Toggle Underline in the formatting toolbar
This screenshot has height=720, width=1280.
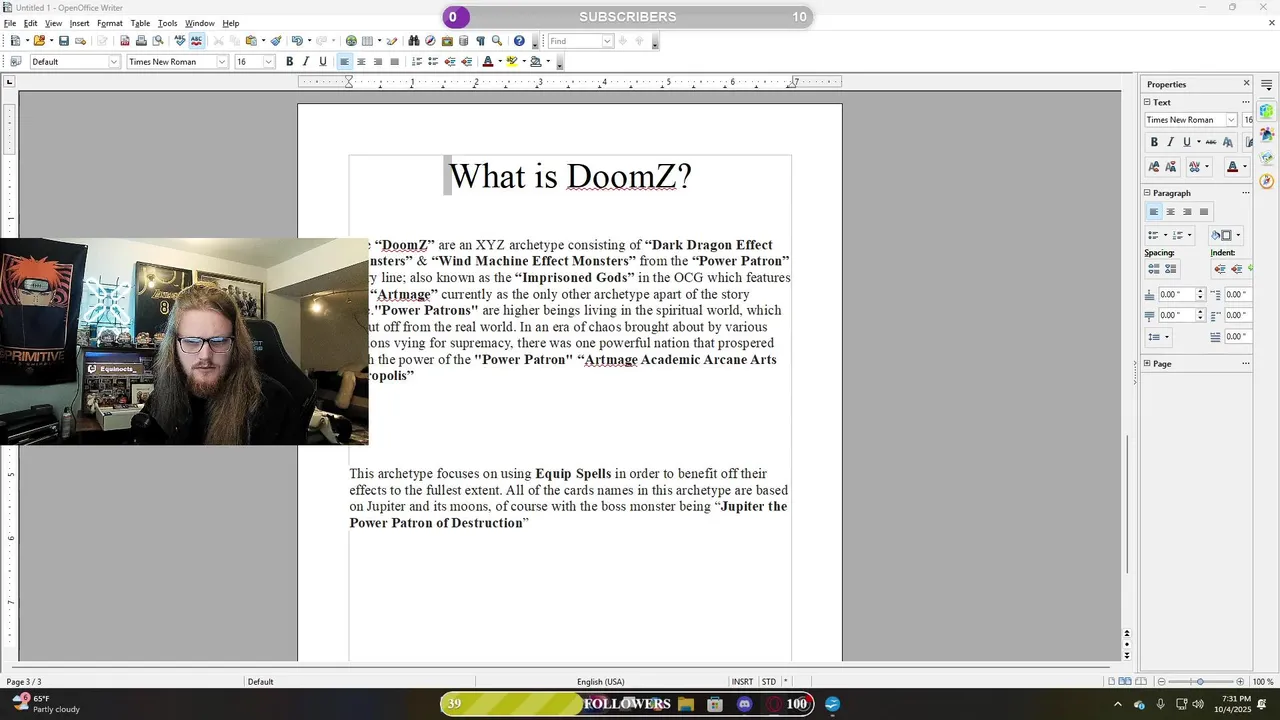tap(323, 62)
